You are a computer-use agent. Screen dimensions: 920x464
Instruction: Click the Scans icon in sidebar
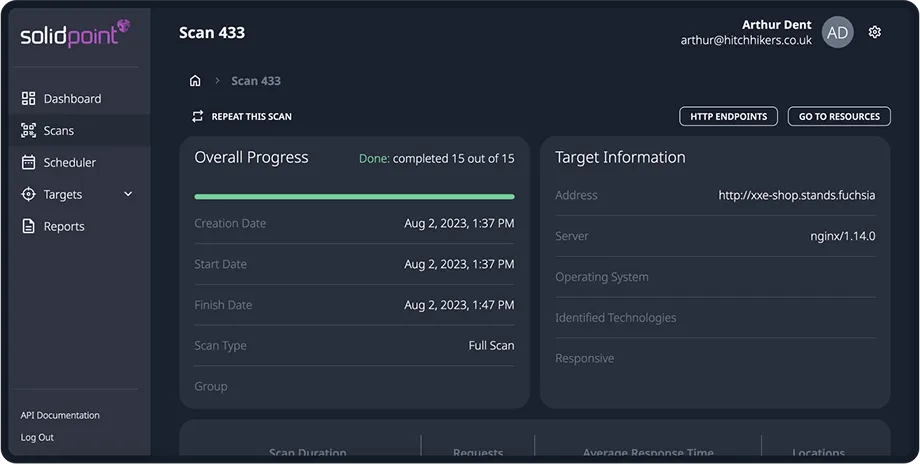pyautogui.click(x=28, y=131)
